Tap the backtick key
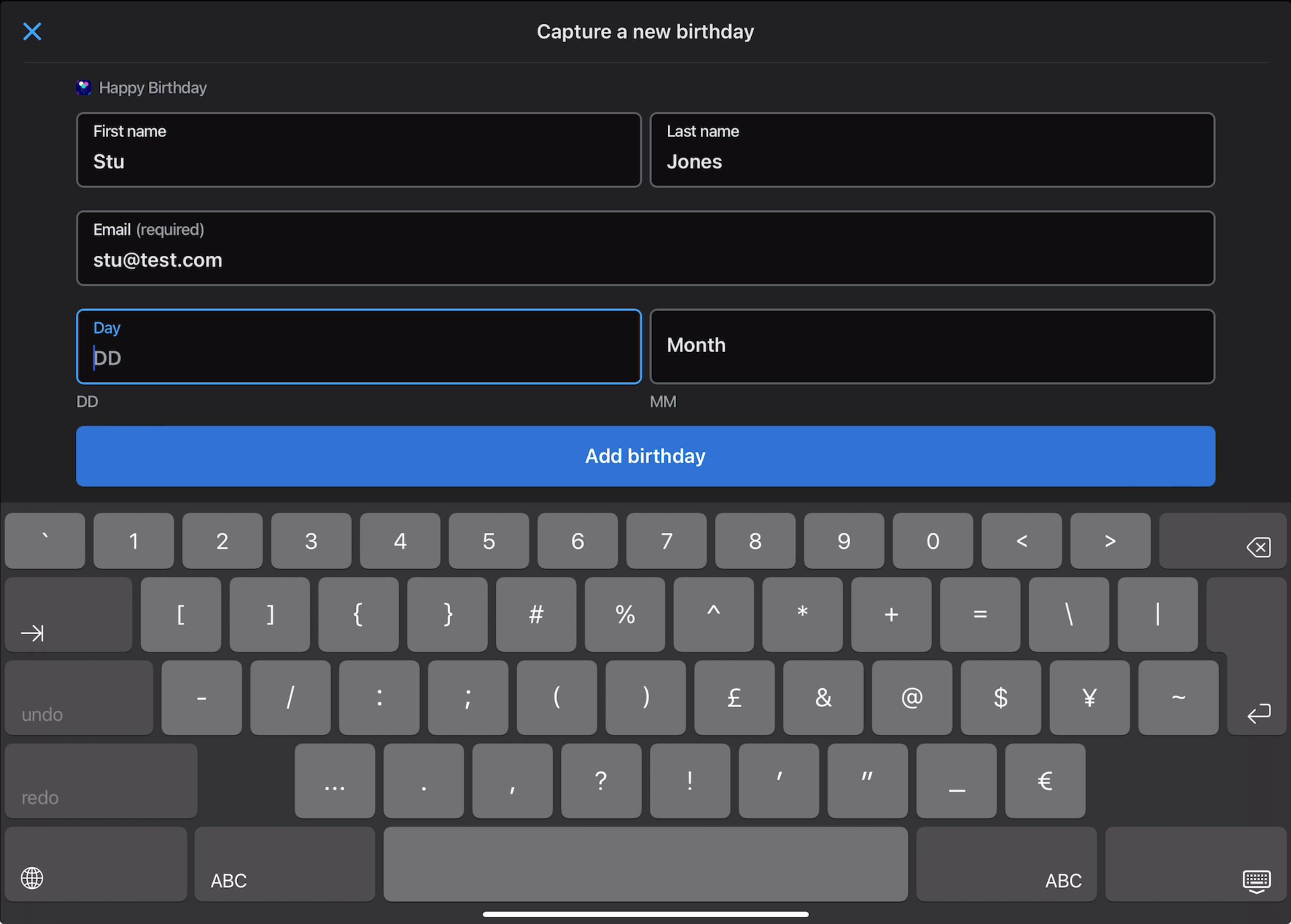1291x924 pixels. tap(45, 541)
